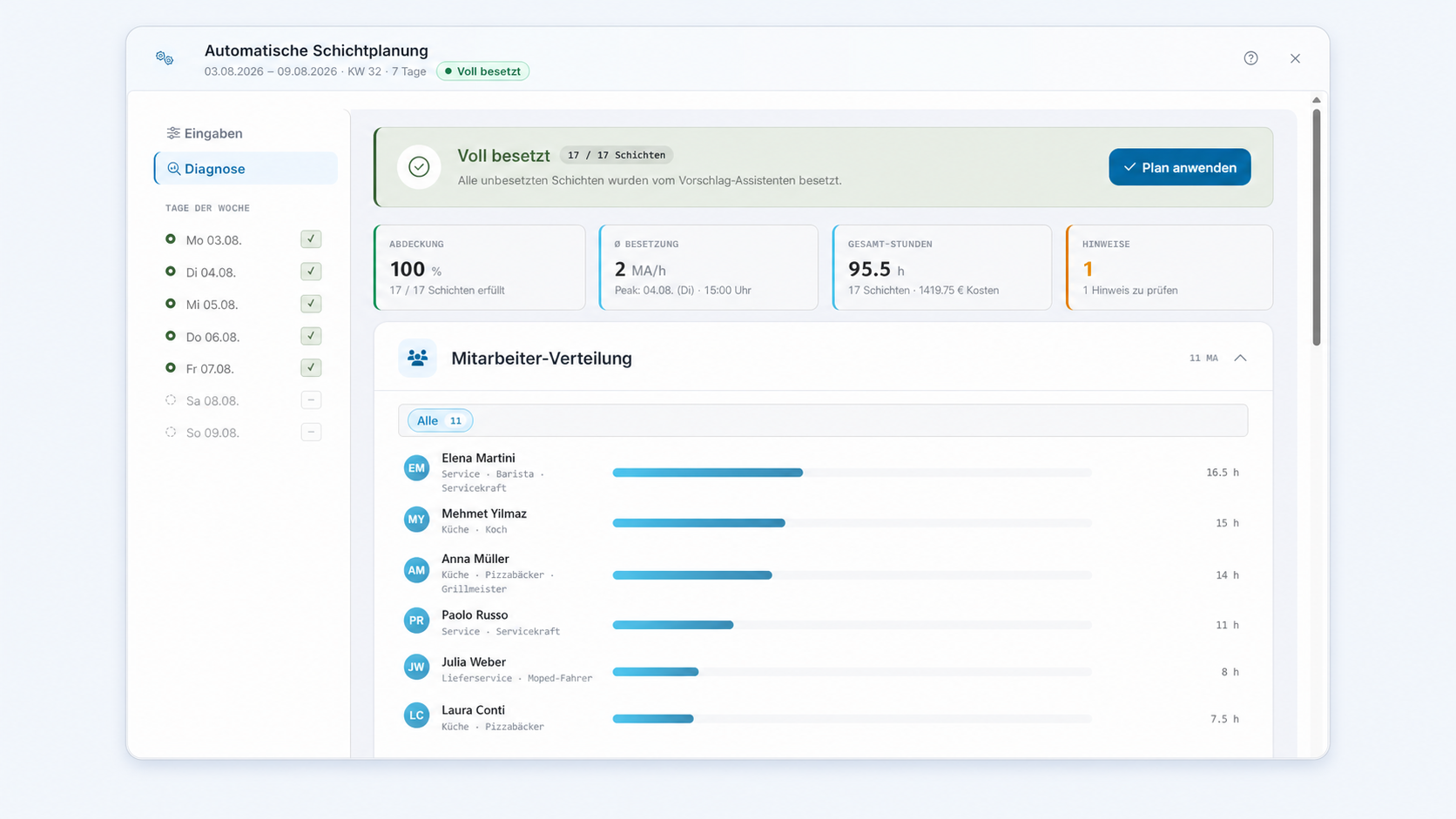The height and width of the screenshot is (819, 1456).
Task: Click the gears icon beside dialog title
Action: [x=165, y=58]
